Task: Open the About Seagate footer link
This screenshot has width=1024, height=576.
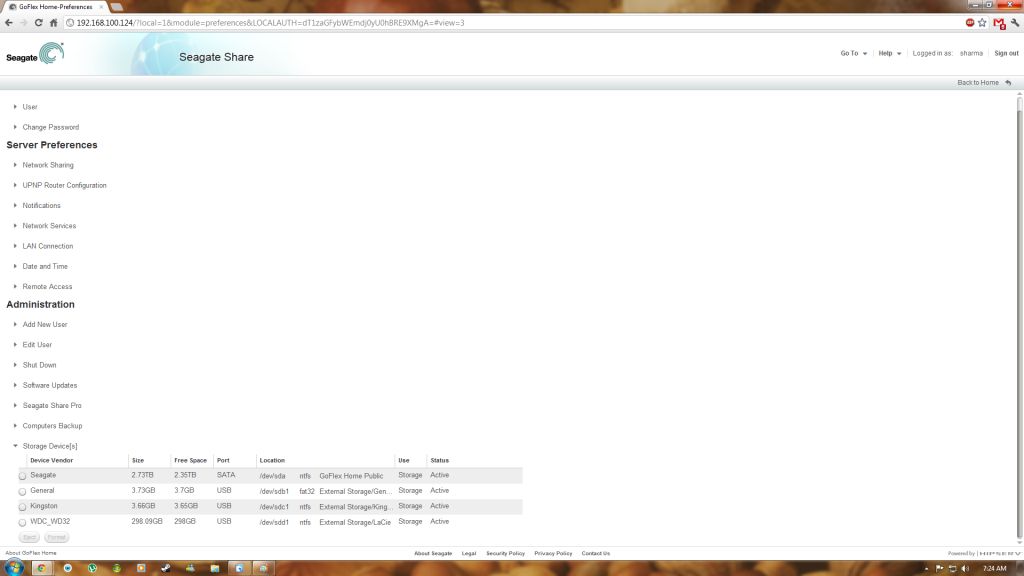Action: 433,554
